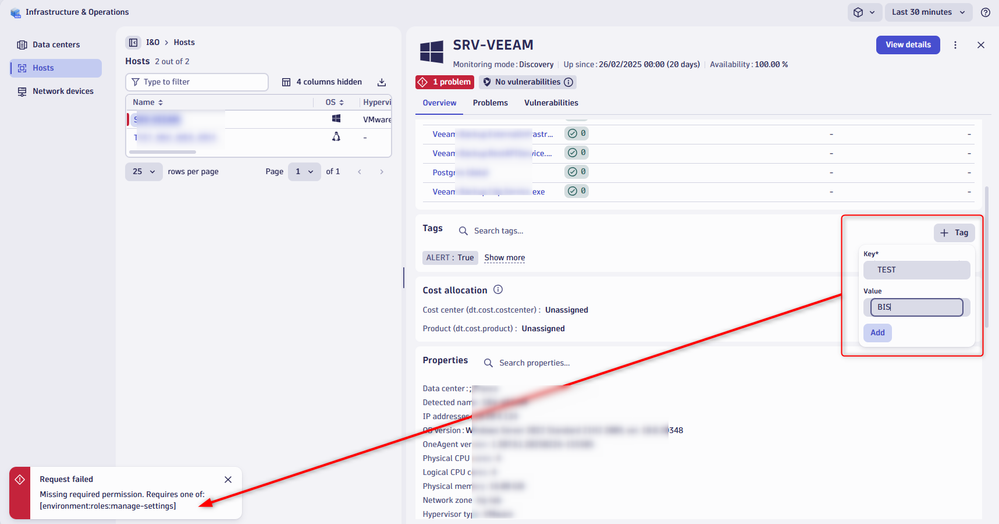Open the 25 rows per page dropdown
Viewport: 999px width, 524px height.
coord(144,171)
